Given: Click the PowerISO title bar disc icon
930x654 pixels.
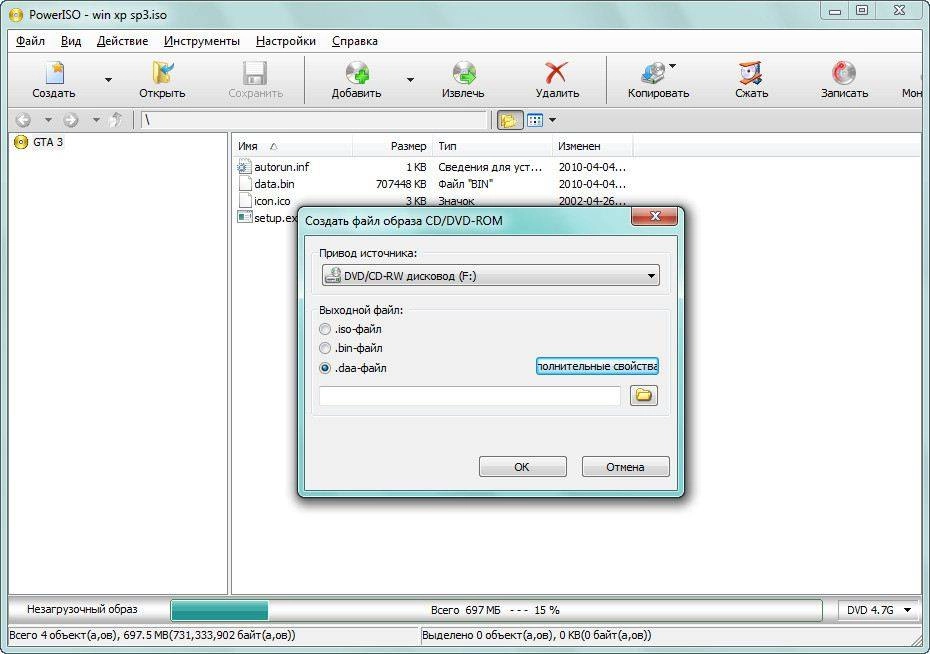Looking at the screenshot, I should (x=16, y=14).
